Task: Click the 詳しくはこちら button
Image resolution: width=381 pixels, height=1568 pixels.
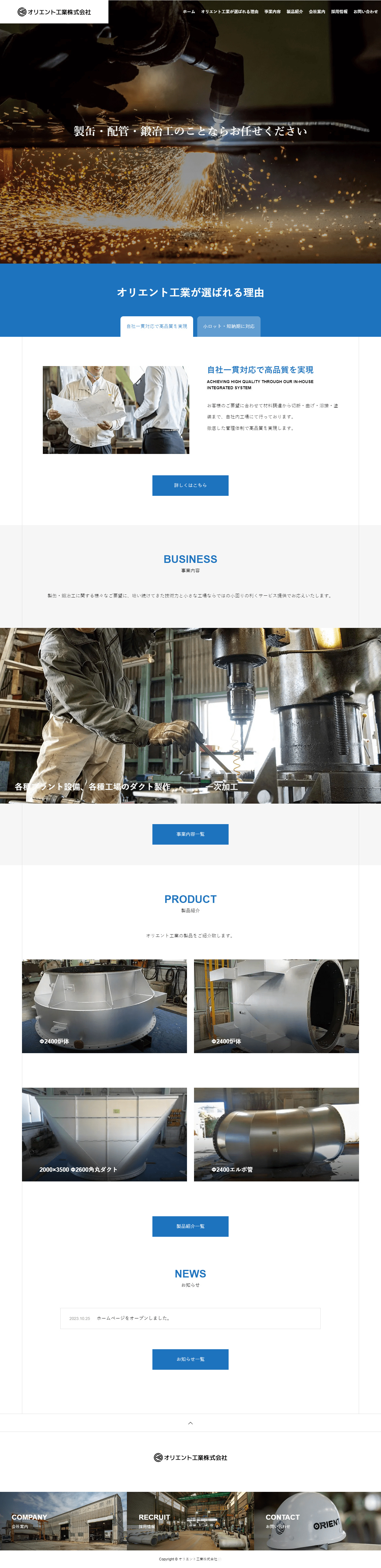Action: (x=190, y=485)
